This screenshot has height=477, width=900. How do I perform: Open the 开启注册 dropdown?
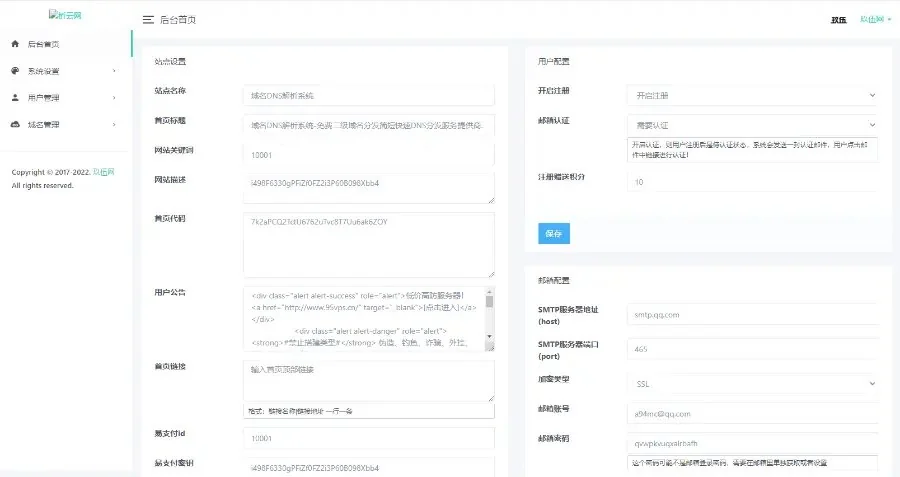tap(752, 95)
